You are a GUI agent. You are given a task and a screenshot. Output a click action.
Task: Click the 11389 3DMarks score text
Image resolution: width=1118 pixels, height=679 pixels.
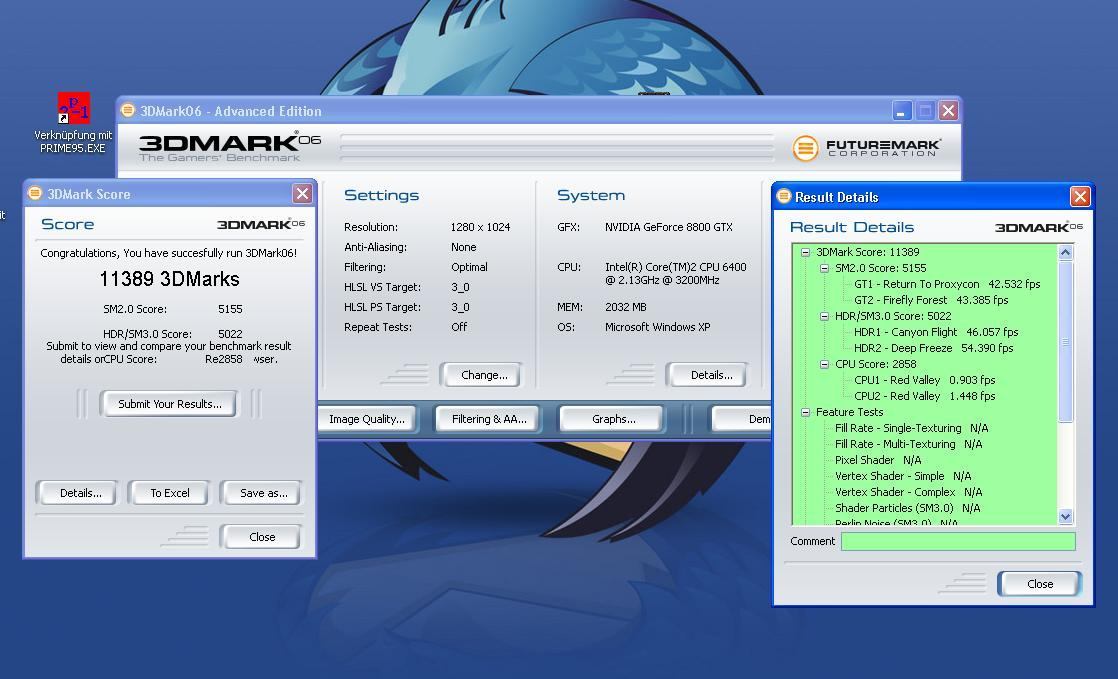[x=170, y=279]
